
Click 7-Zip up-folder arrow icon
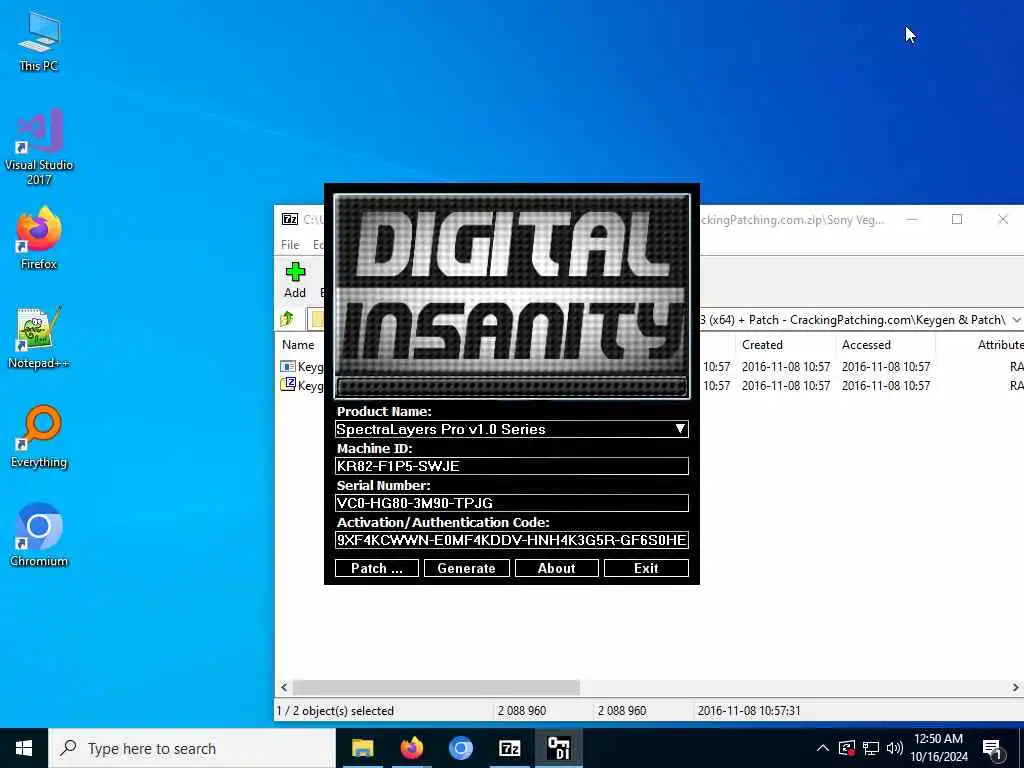(x=287, y=319)
